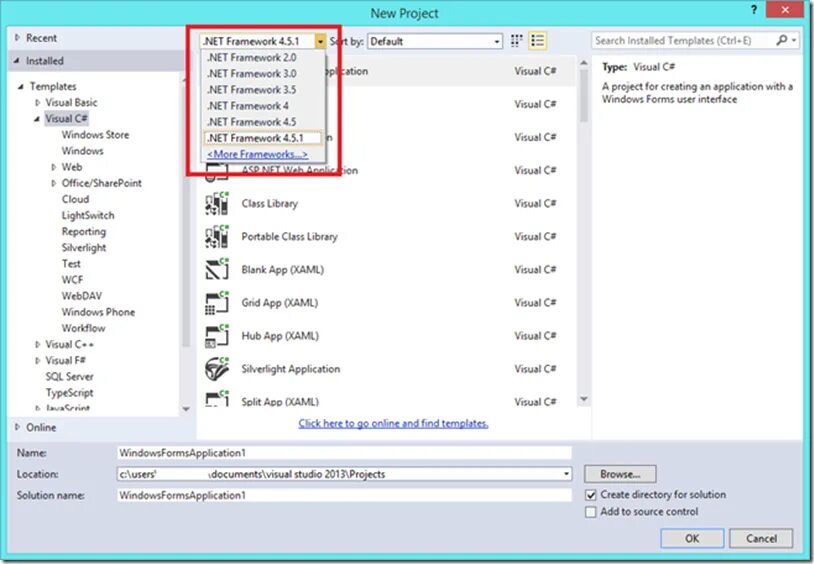This screenshot has width=814, height=564.
Task: Expand the Visual C++ node arrow
Action: [37, 344]
